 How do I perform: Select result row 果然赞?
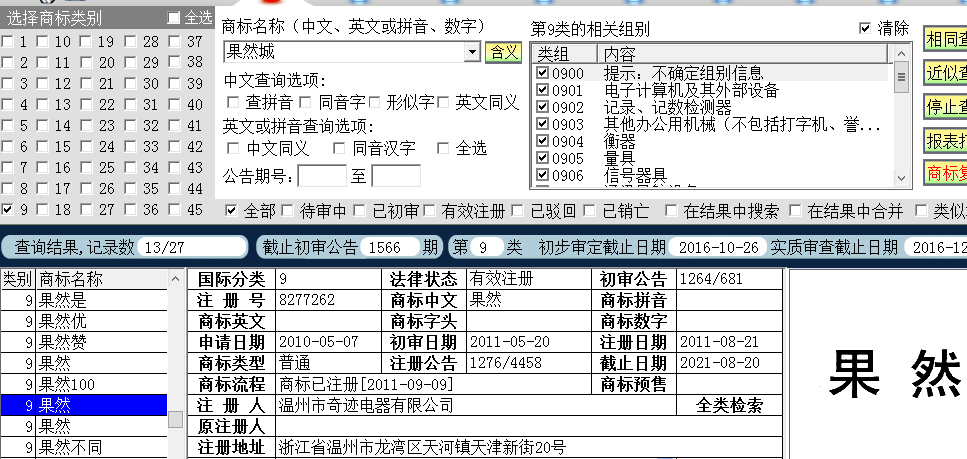[84, 342]
